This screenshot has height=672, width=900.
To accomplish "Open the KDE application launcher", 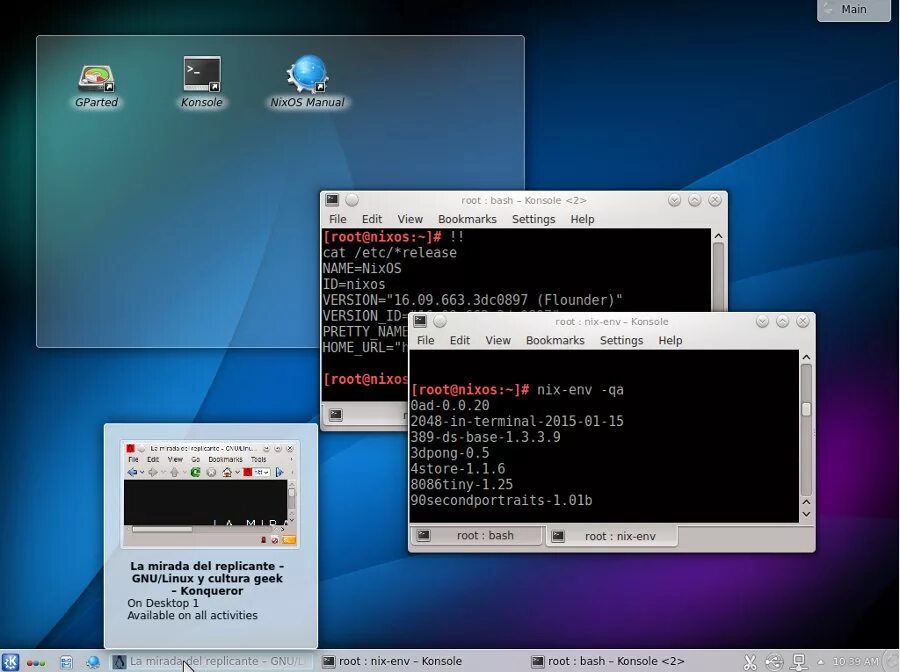I will coord(10,662).
